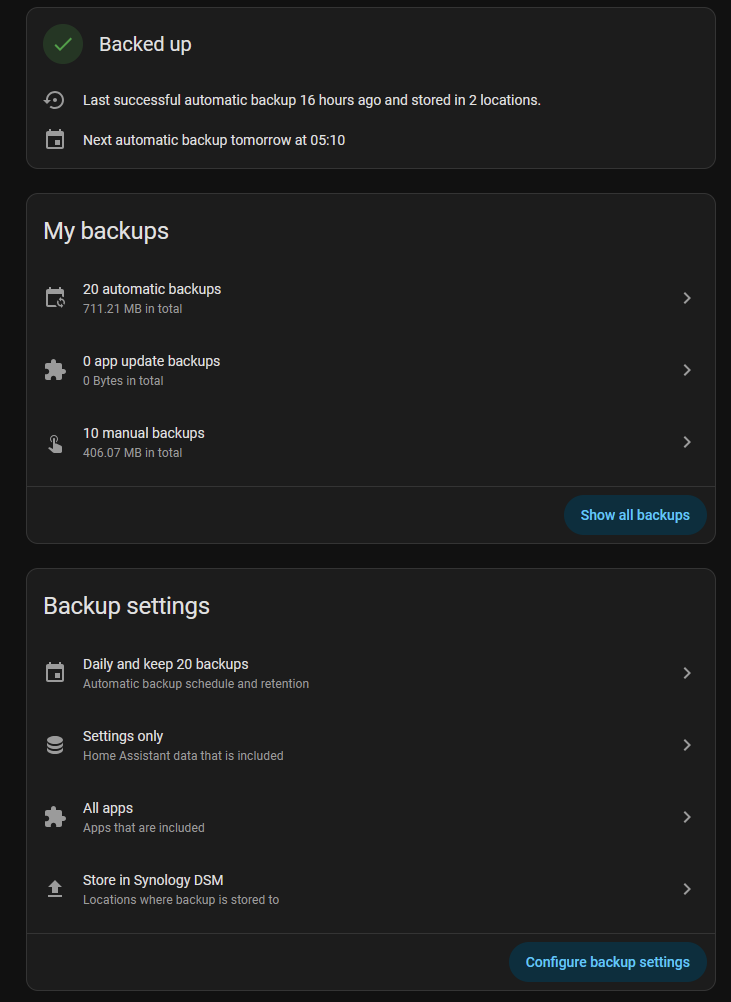731x1002 pixels.
Task: Expand the 20 automatic backups chevron
Action: tap(687, 298)
